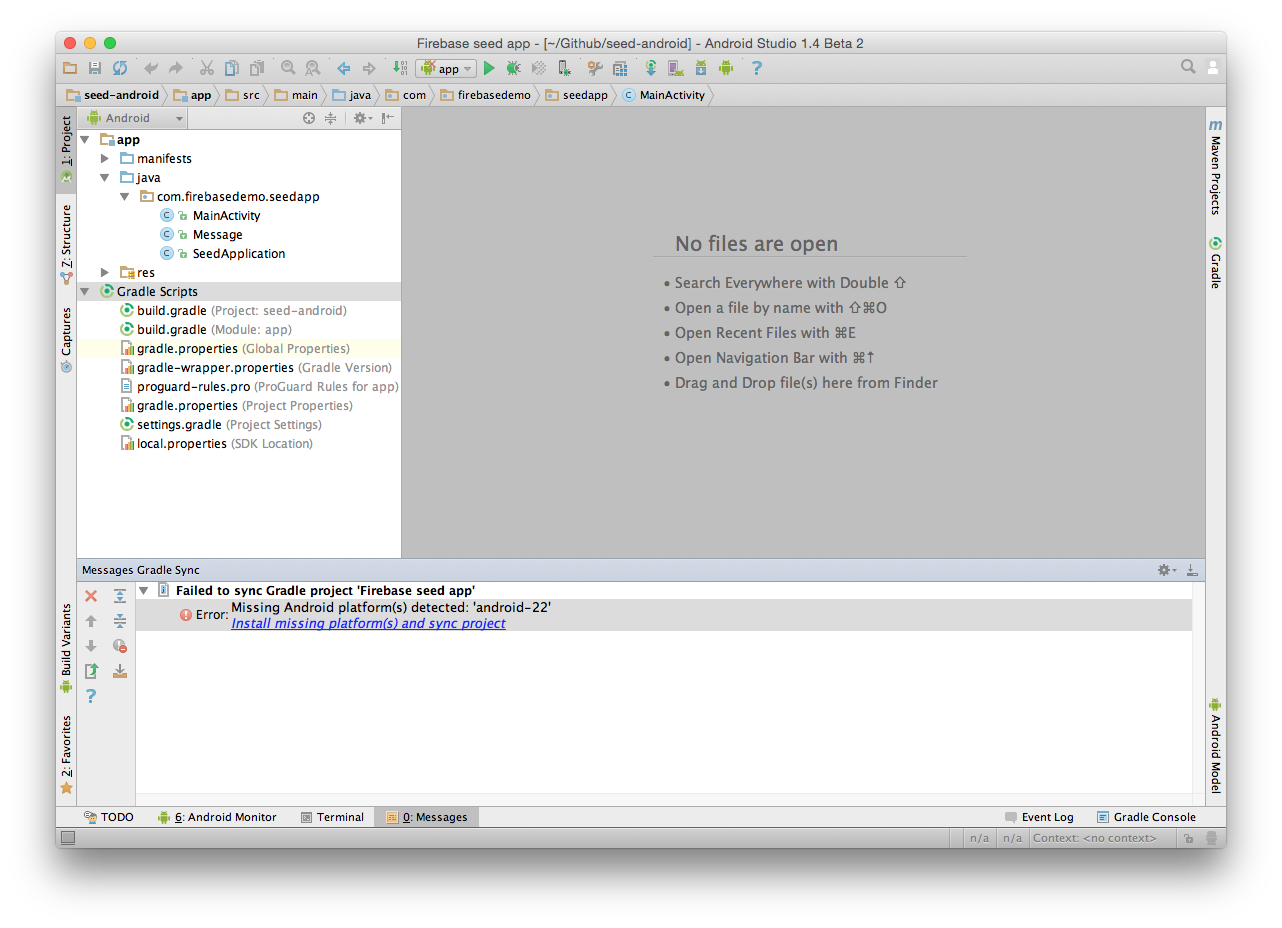
Task: Click the MainActivity breadcrumb
Action: [664, 95]
